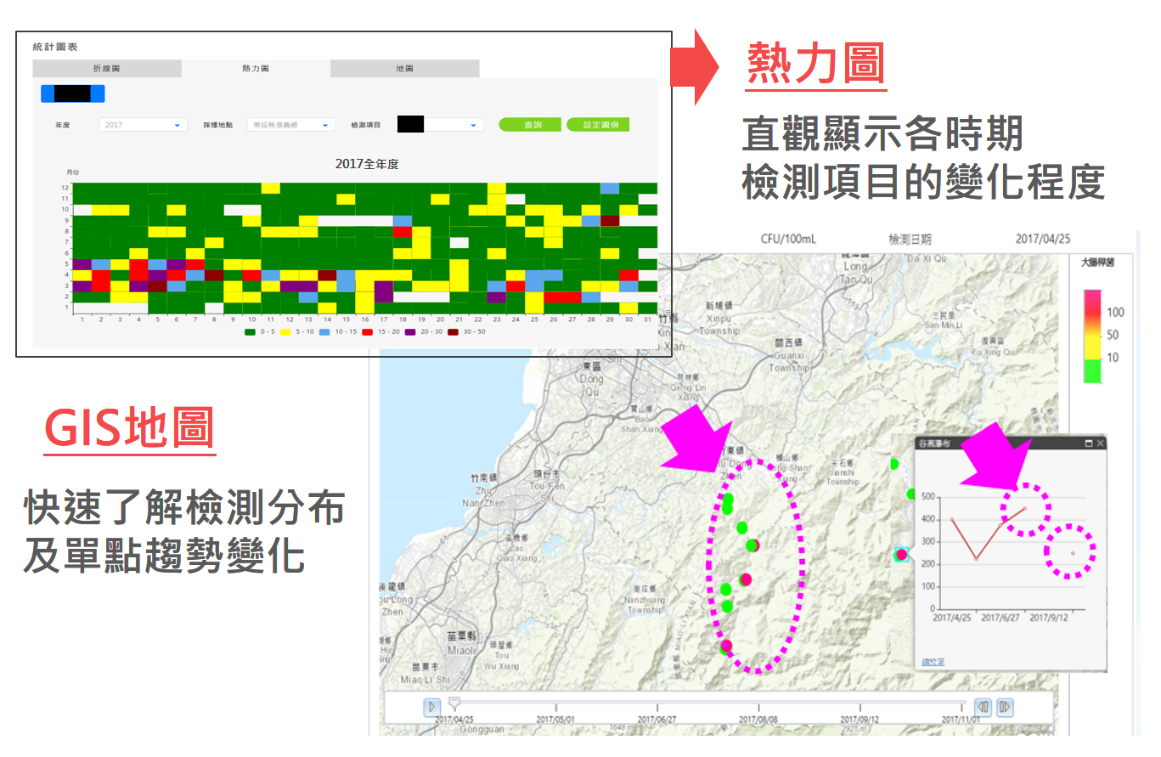1161x757 pixels.
Task: Toggle the 5 - 10 yellow legend entry
Action: pos(297,332)
